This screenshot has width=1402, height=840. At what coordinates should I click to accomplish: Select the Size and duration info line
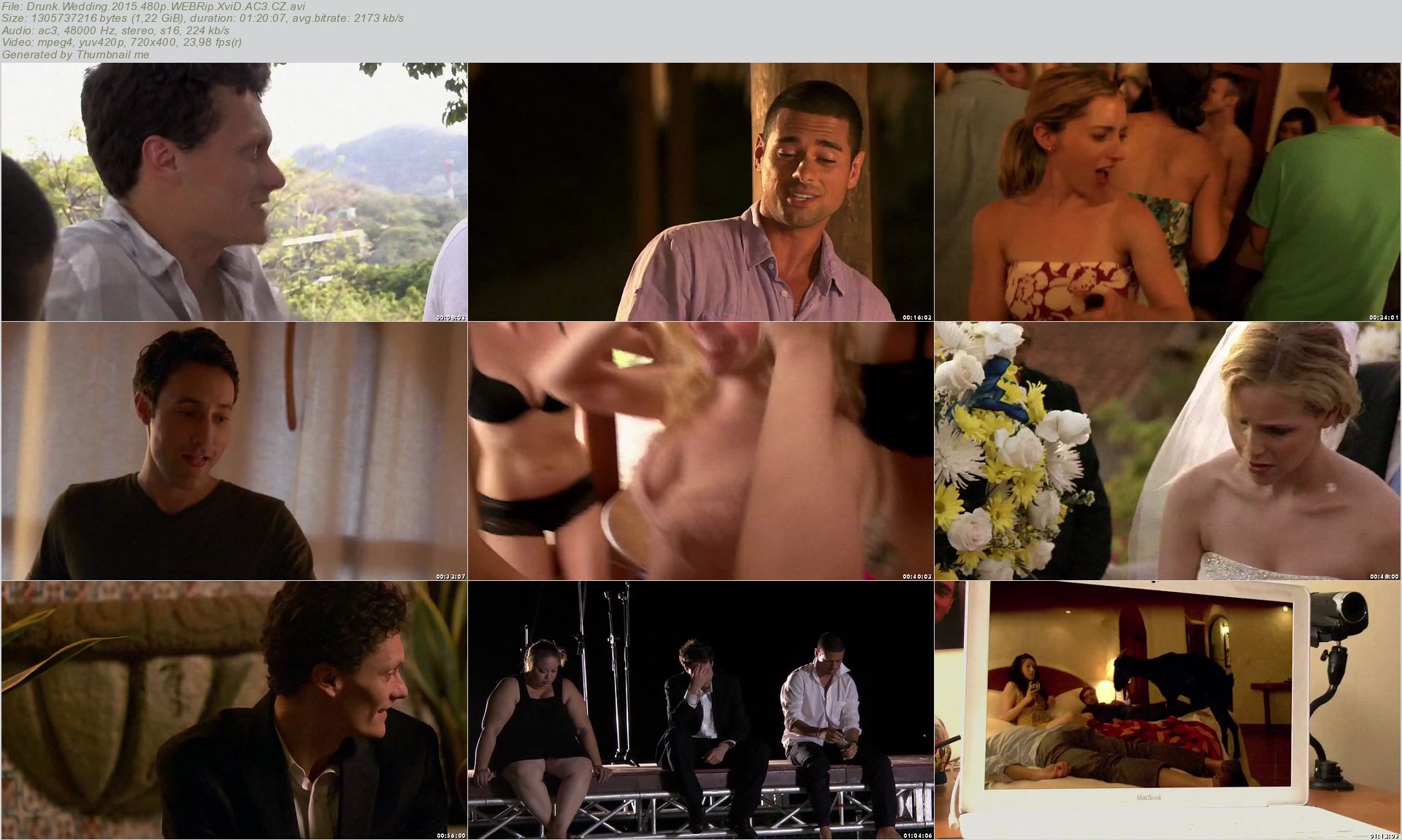click(x=202, y=18)
